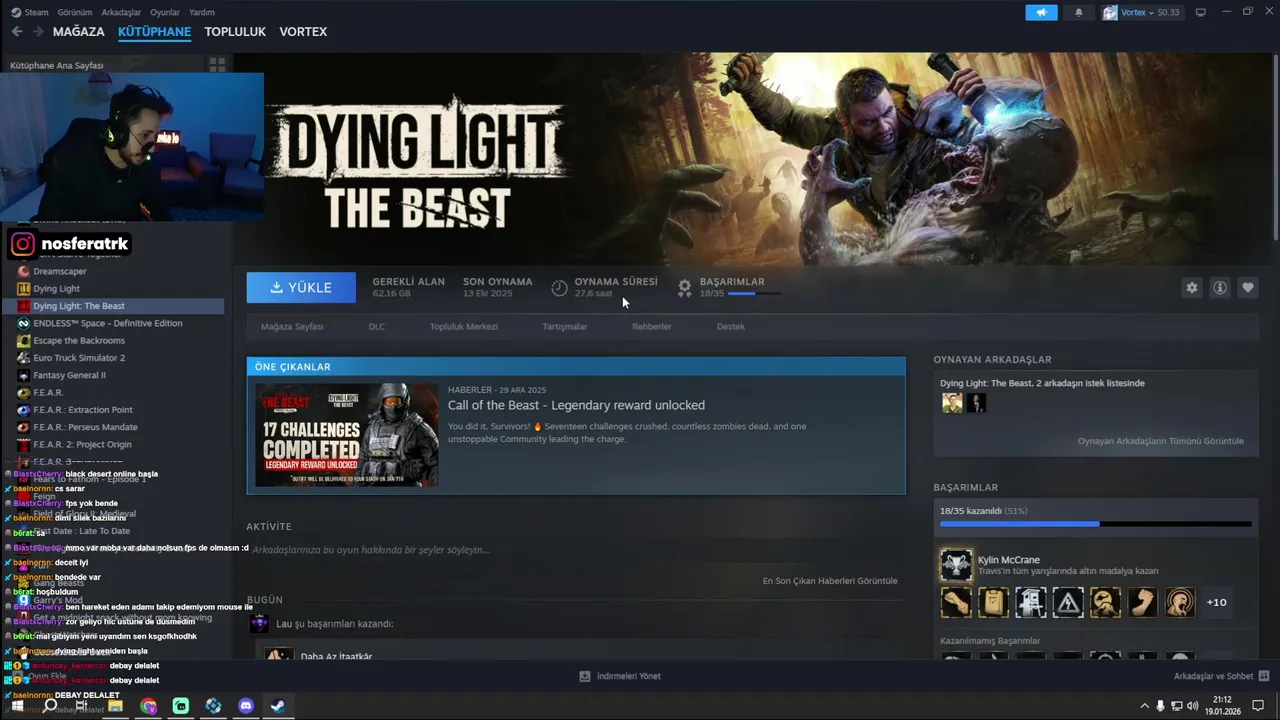View Oynayan Arkadaşların Tümünü Görüntüle link
Viewport: 1280px width, 720px height.
click(1160, 441)
